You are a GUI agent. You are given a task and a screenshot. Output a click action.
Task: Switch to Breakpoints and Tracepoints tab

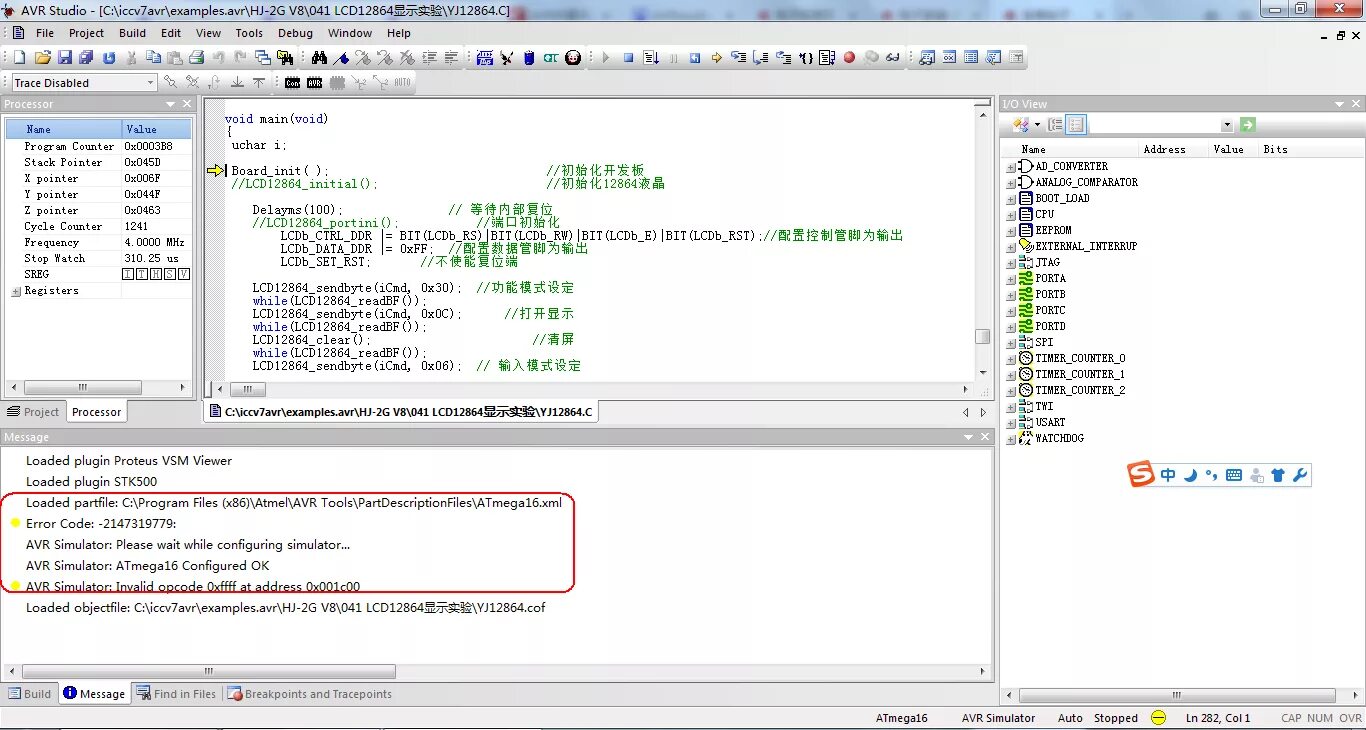[x=309, y=694]
